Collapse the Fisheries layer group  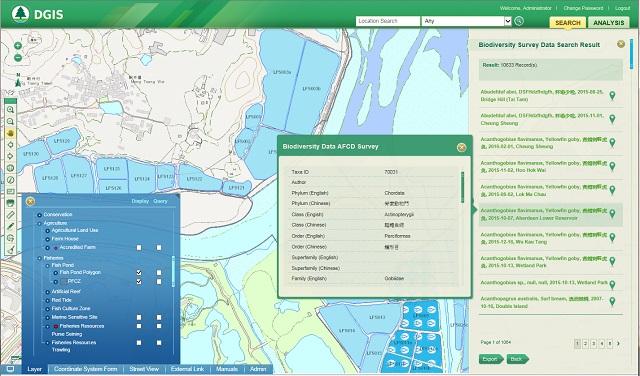click(40, 258)
